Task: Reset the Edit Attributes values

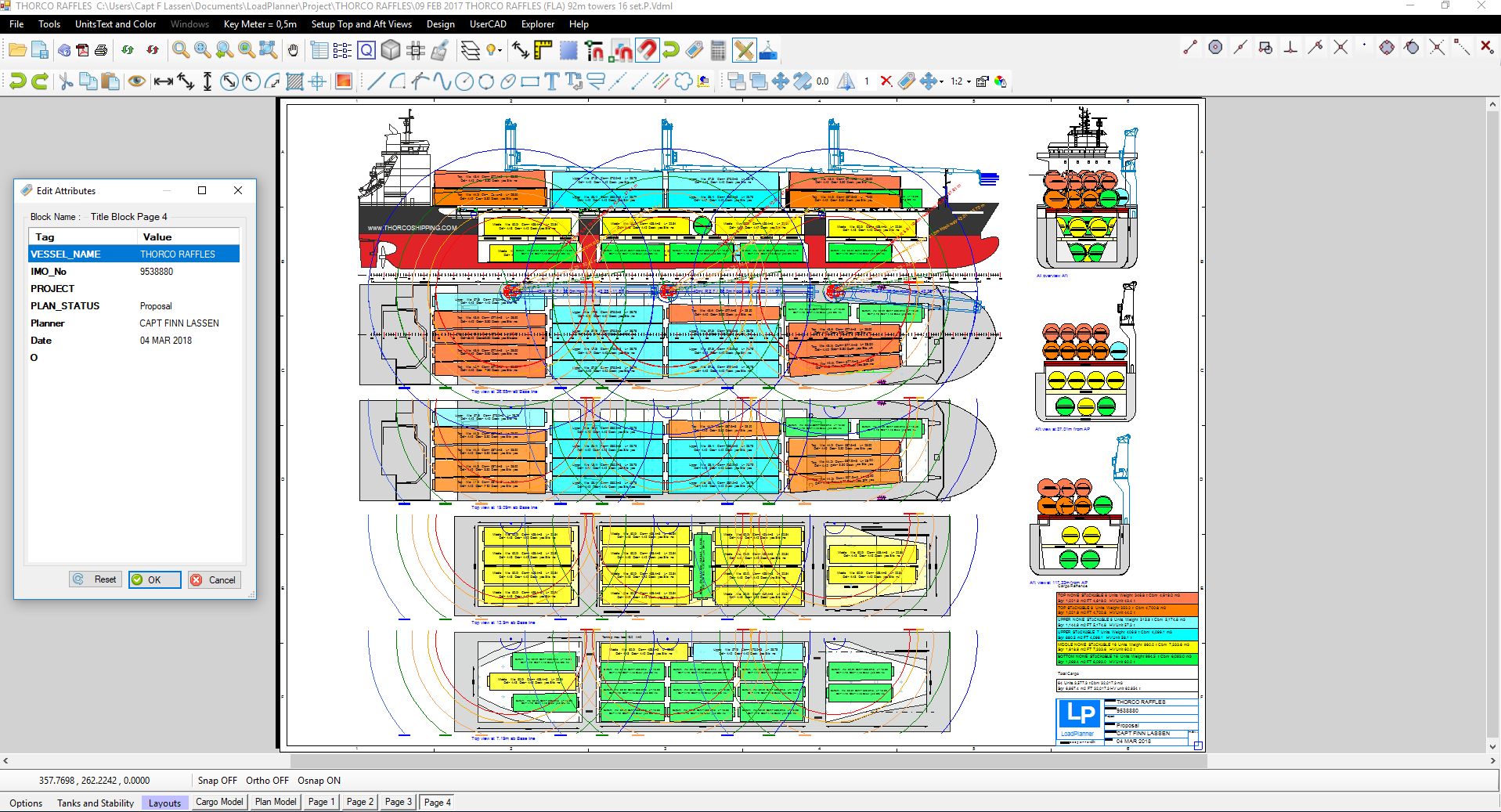Action: pyautogui.click(x=95, y=579)
